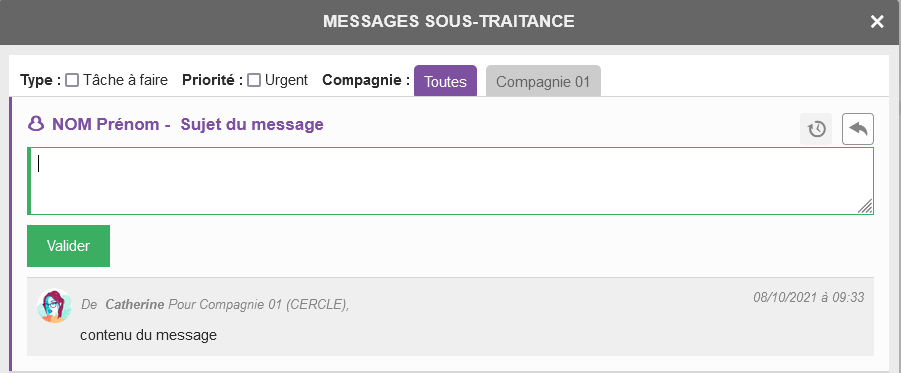901x373 pixels.
Task: Submit the message with Valider
Action: click(x=68, y=246)
